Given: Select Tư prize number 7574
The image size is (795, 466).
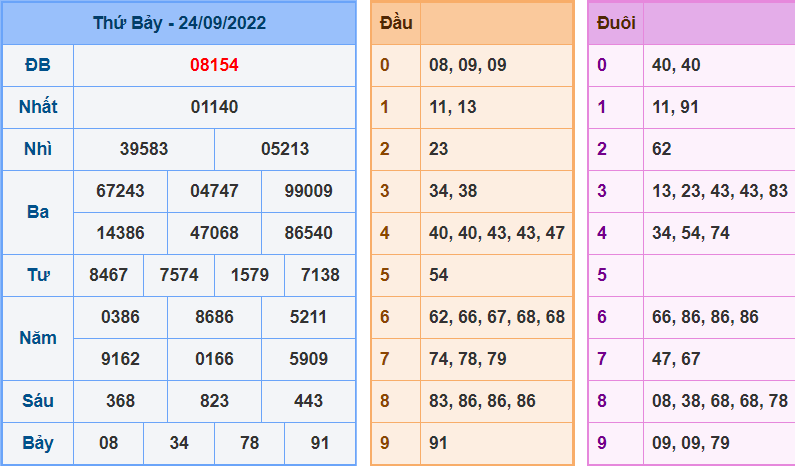Looking at the screenshot, I should click(179, 275).
